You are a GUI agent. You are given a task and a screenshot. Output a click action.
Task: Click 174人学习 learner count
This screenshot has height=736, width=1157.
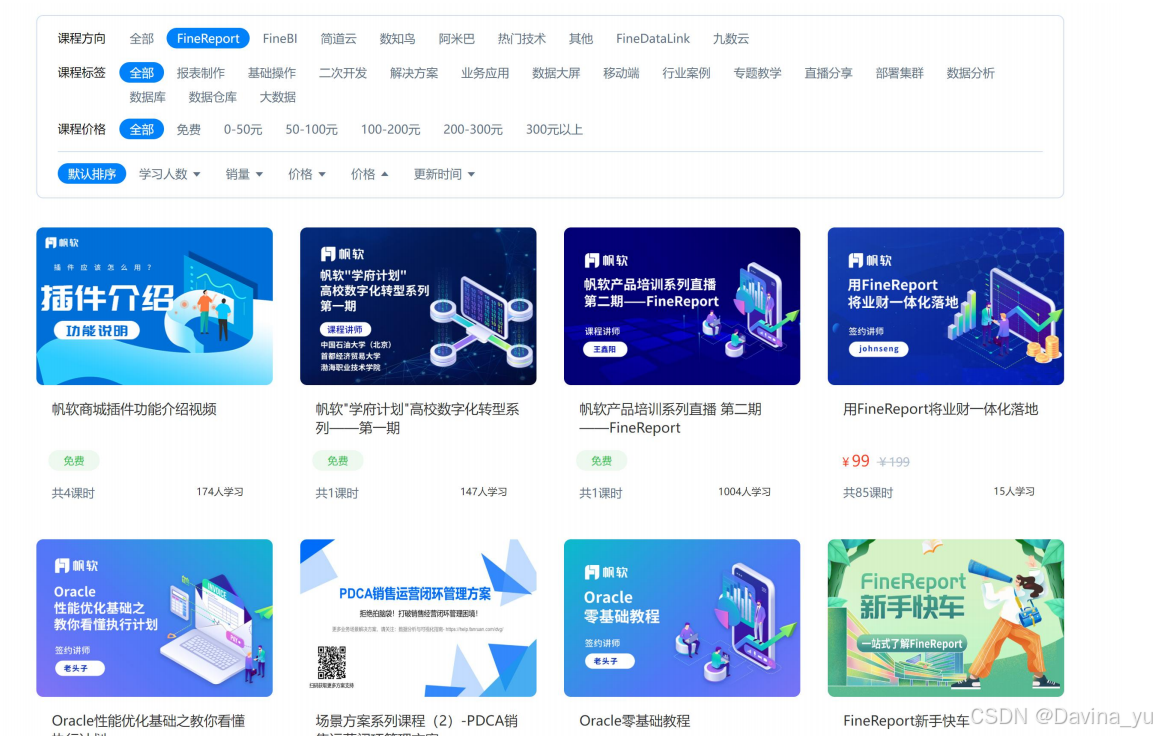(x=220, y=492)
